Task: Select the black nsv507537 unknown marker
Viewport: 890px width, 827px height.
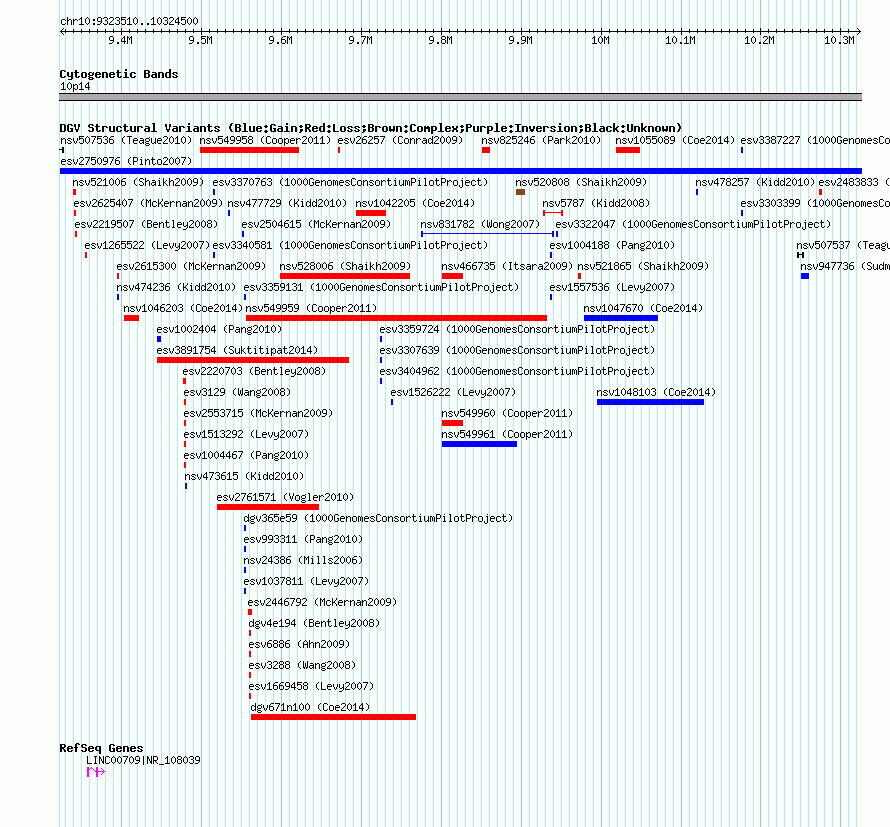Action: (x=800, y=255)
